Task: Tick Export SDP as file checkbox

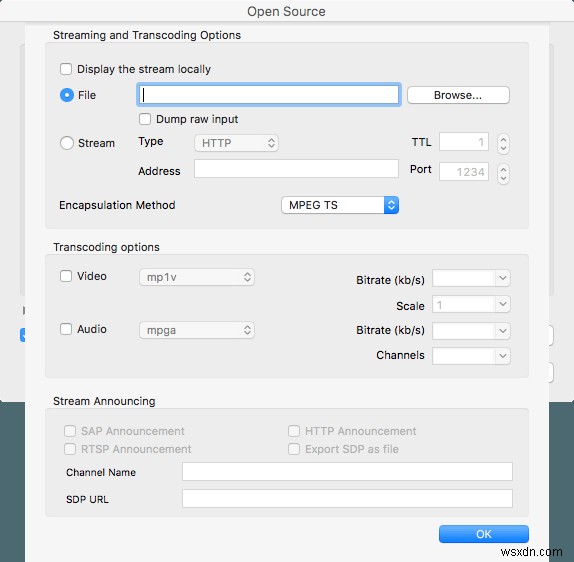Action: click(x=294, y=449)
